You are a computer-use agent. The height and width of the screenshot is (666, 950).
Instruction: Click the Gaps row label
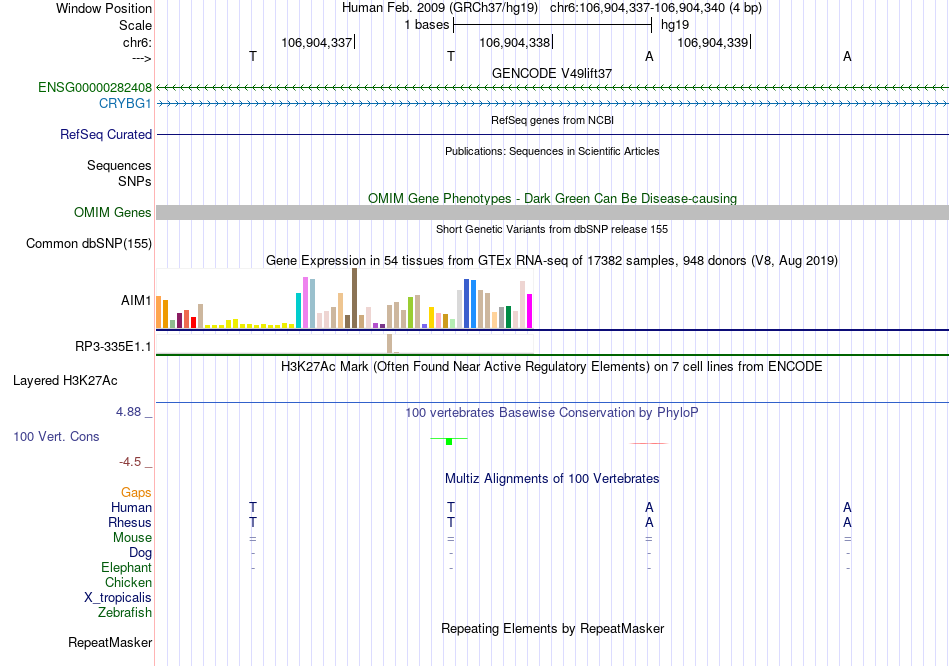[136, 493]
